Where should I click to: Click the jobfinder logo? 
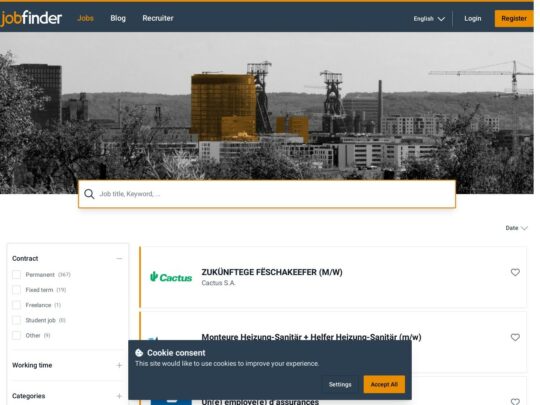pyautogui.click(x=31, y=18)
